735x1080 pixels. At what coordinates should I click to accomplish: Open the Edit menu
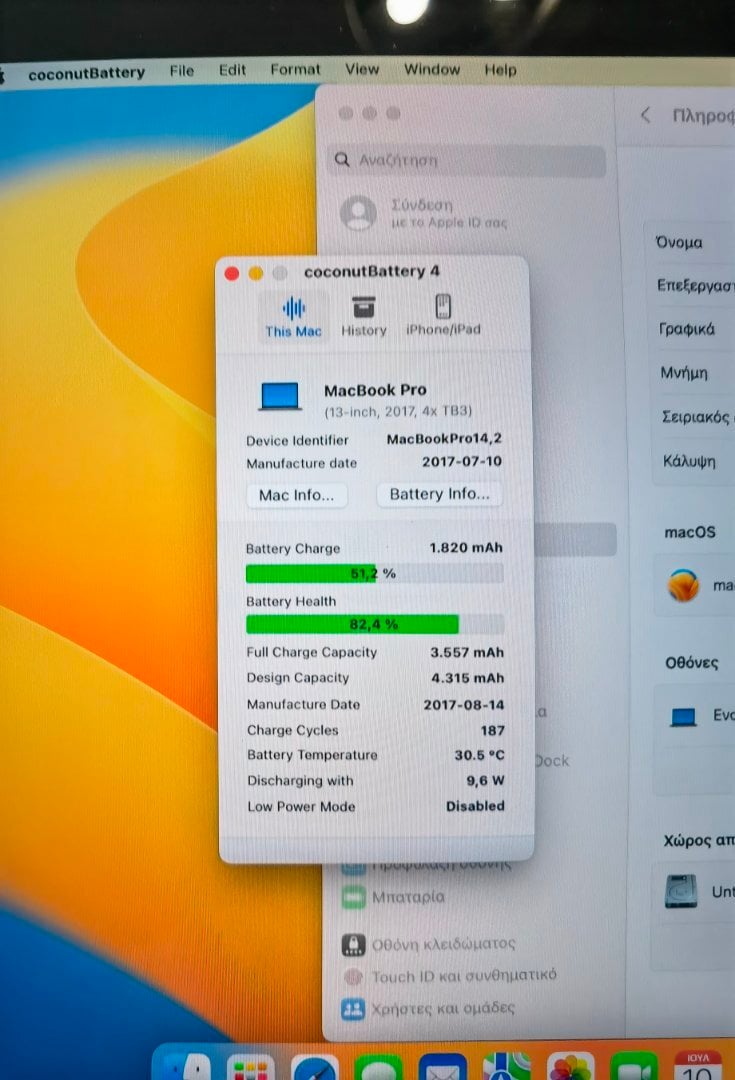coord(232,70)
